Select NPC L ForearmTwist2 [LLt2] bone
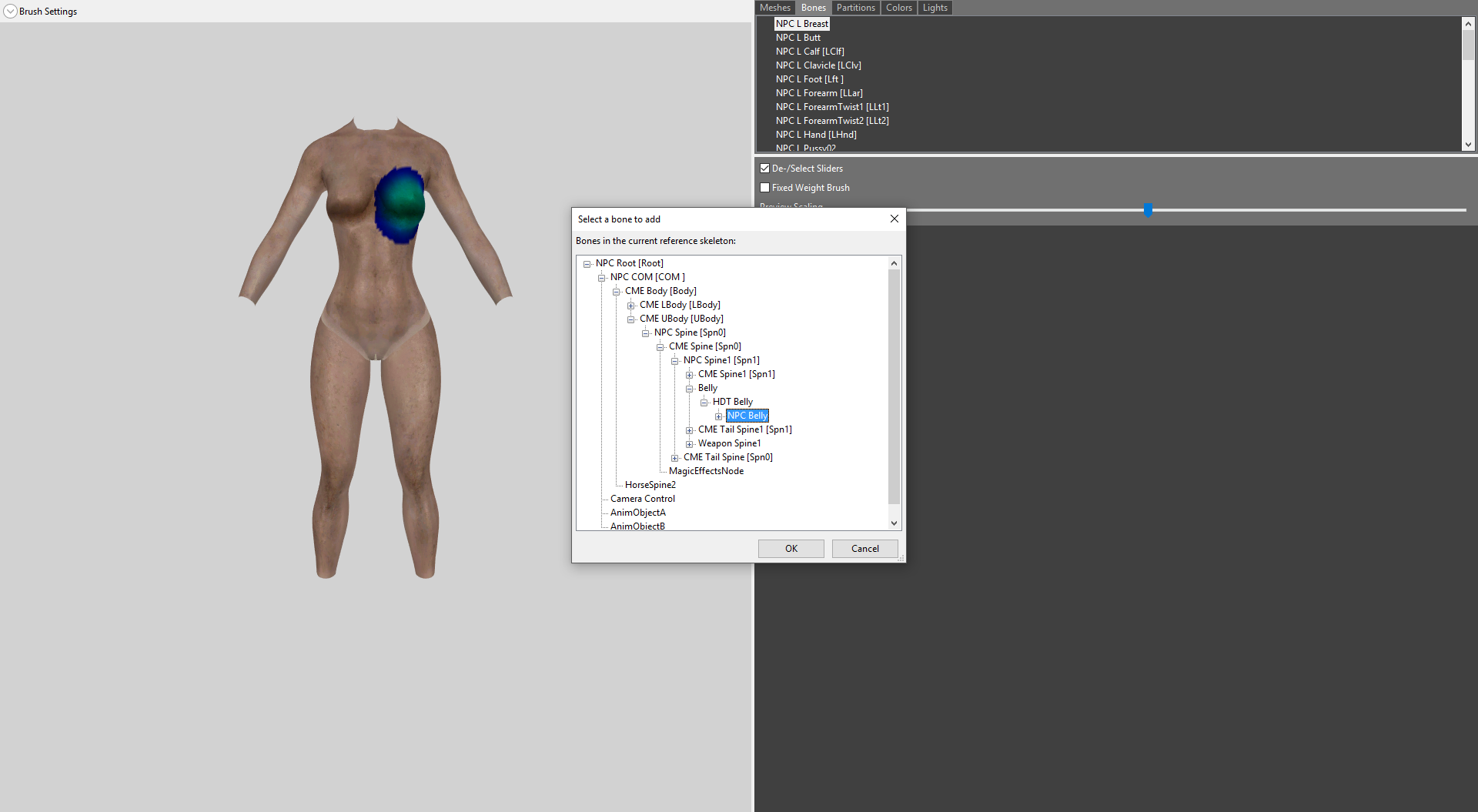Image resolution: width=1478 pixels, height=812 pixels. click(x=832, y=121)
